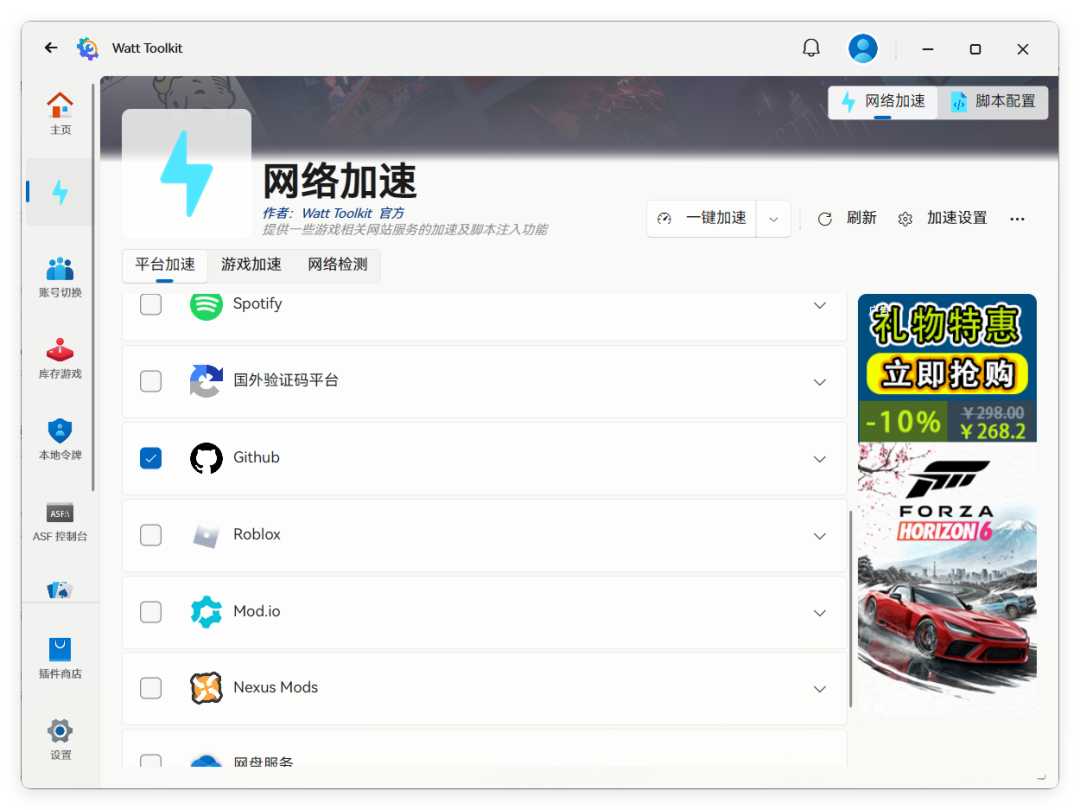
Task: Click the platform list scrollbar
Action: (851, 609)
